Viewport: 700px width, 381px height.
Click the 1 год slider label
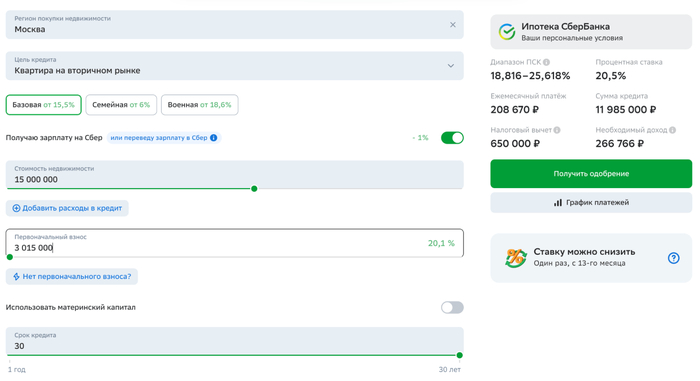point(17,370)
